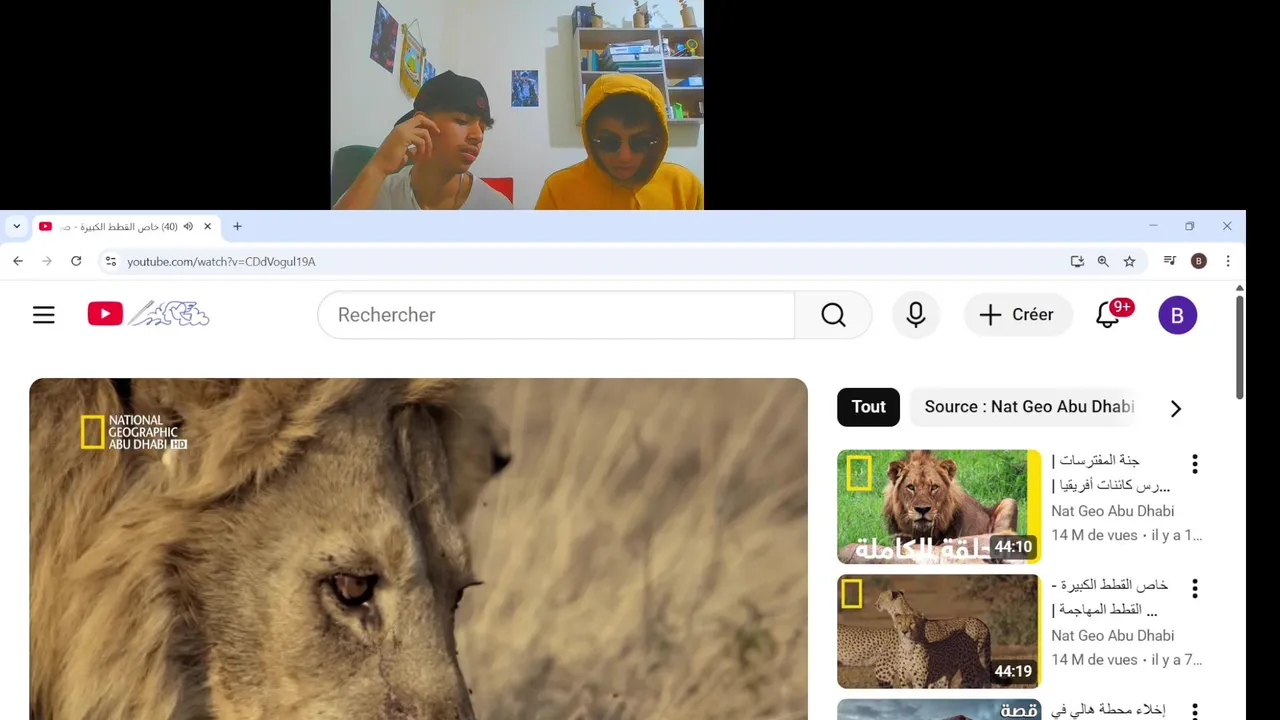Select the Tout filter chip
Screen dimensions: 1280x720
(x=868, y=407)
